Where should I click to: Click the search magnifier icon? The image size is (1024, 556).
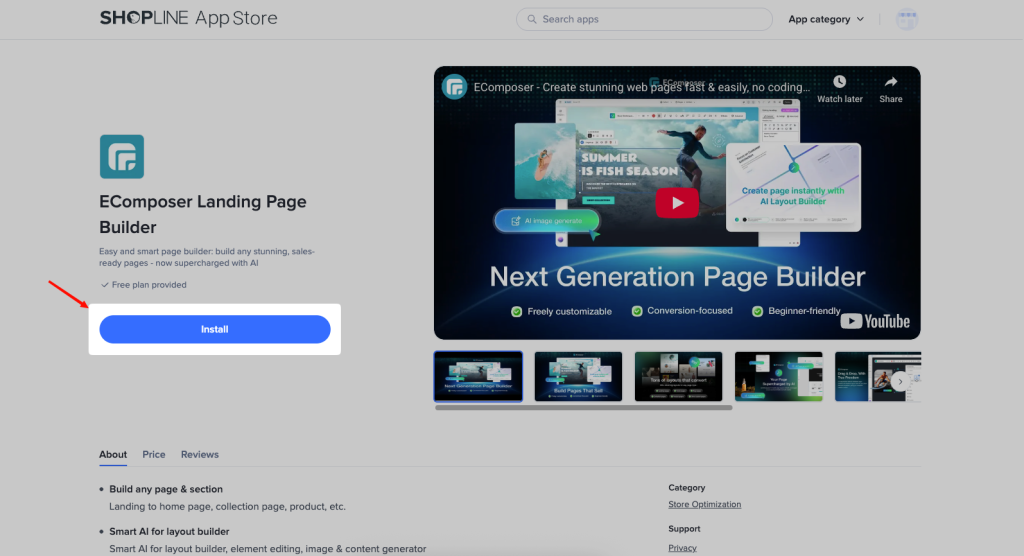[532, 19]
